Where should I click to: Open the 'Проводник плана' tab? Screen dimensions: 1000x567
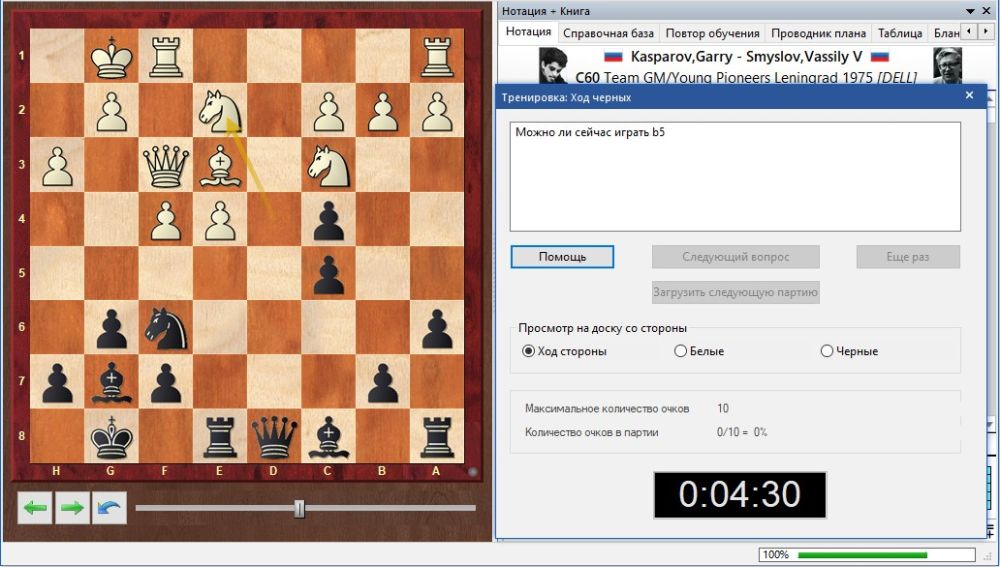[x=818, y=33]
